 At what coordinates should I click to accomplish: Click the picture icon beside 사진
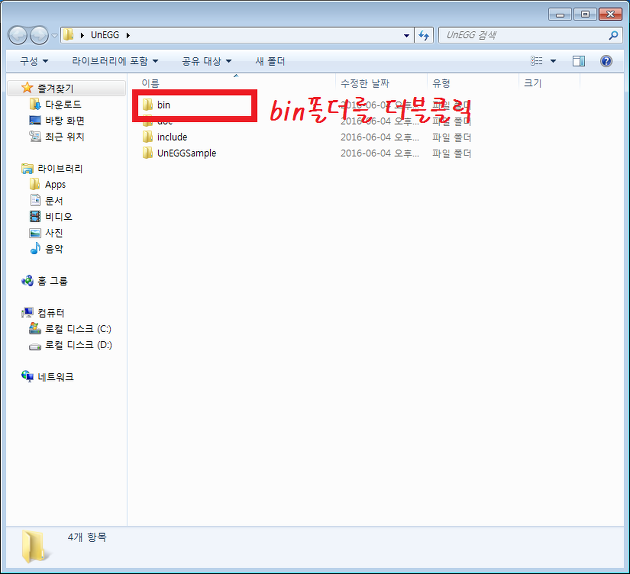[35, 233]
